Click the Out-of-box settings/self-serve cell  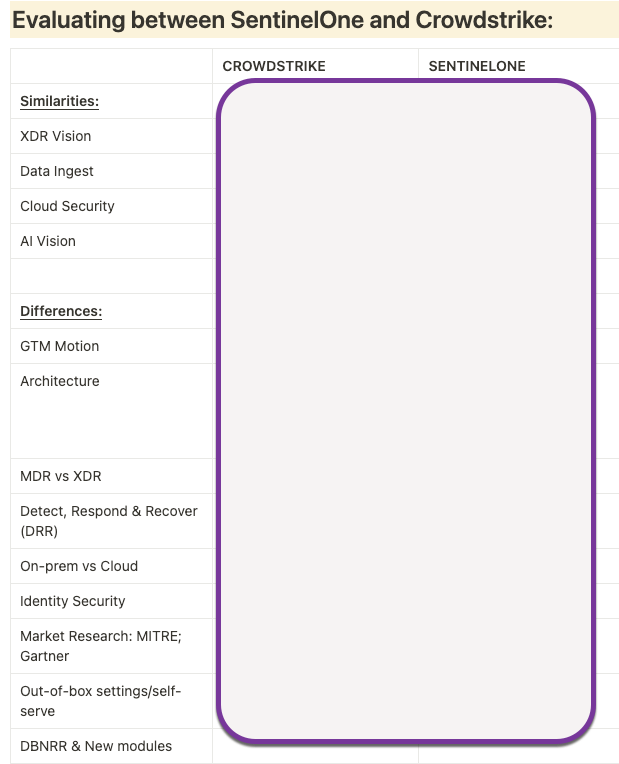(100, 701)
